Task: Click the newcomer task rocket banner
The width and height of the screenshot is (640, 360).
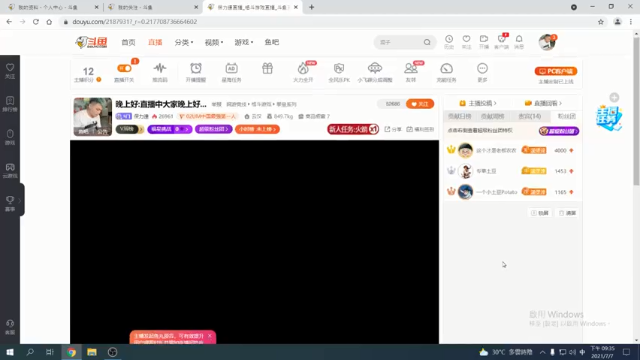Action: coord(353,129)
